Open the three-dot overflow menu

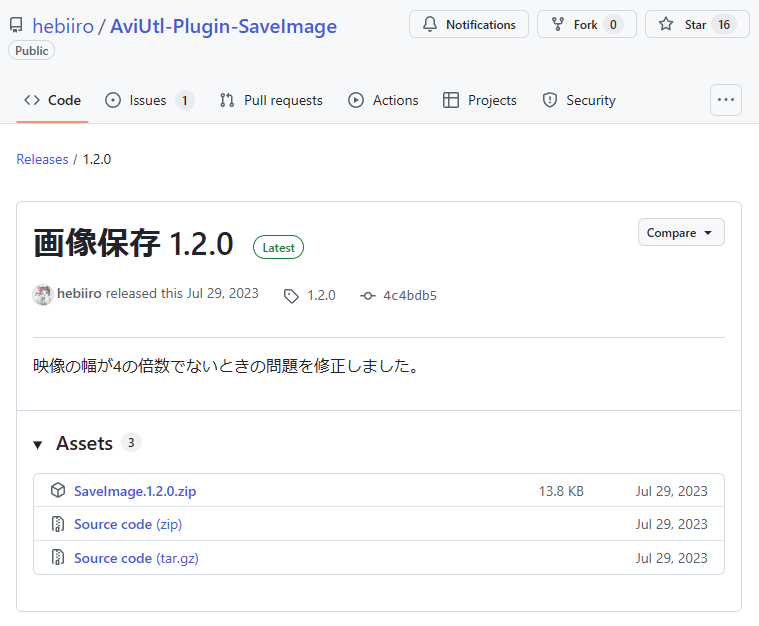[x=725, y=100]
